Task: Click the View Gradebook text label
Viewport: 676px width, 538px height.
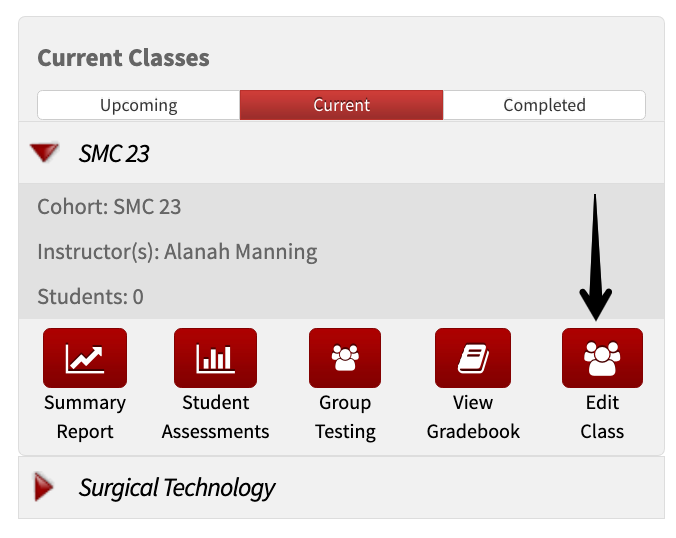Action: (473, 417)
